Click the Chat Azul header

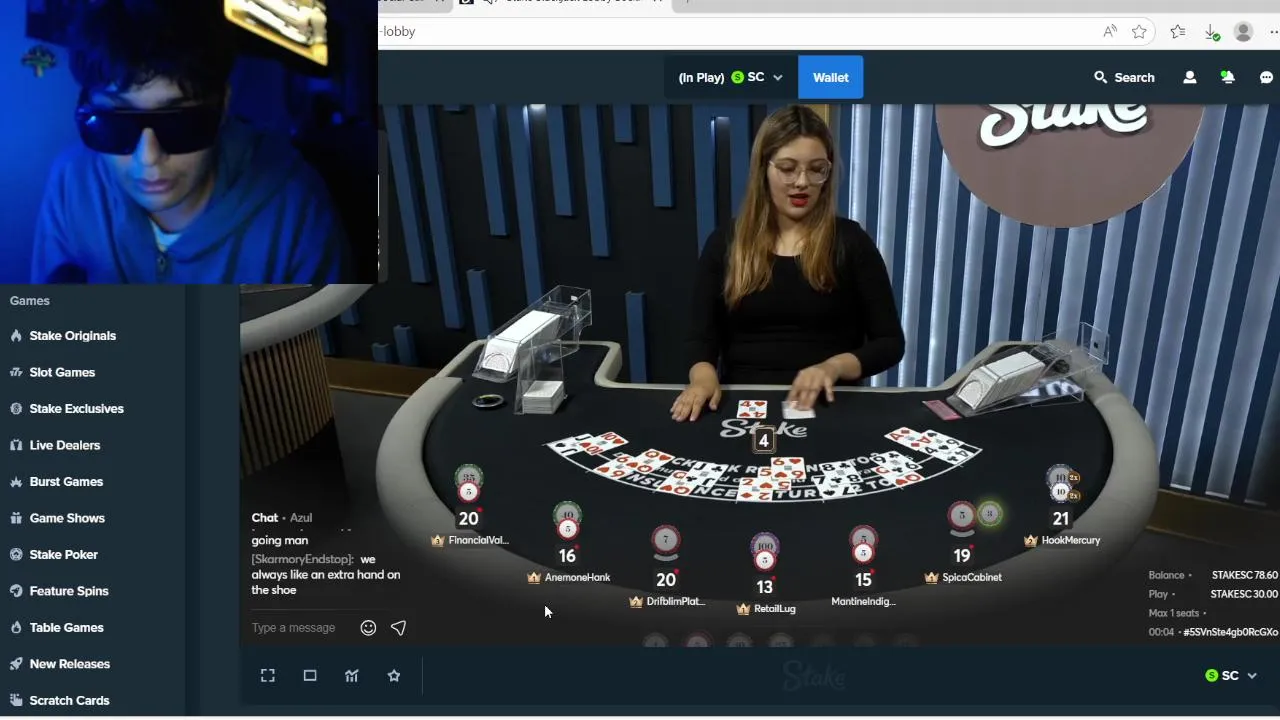[x=282, y=518]
